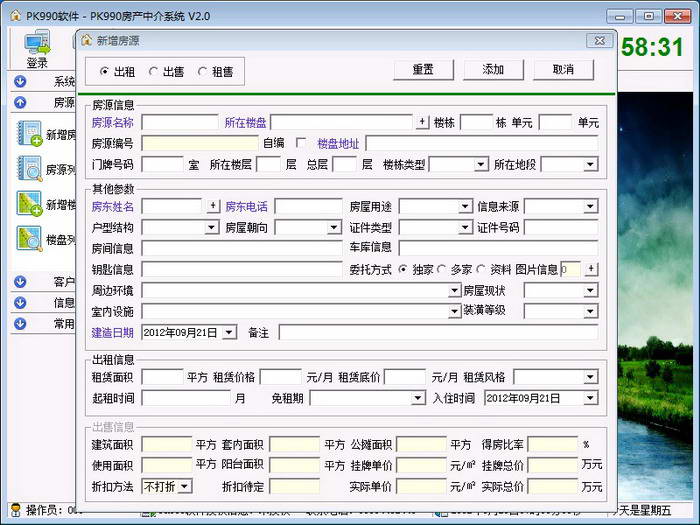The width and height of the screenshot is (700, 525).
Task: Select the 出租 radio button
Action: 104,71
